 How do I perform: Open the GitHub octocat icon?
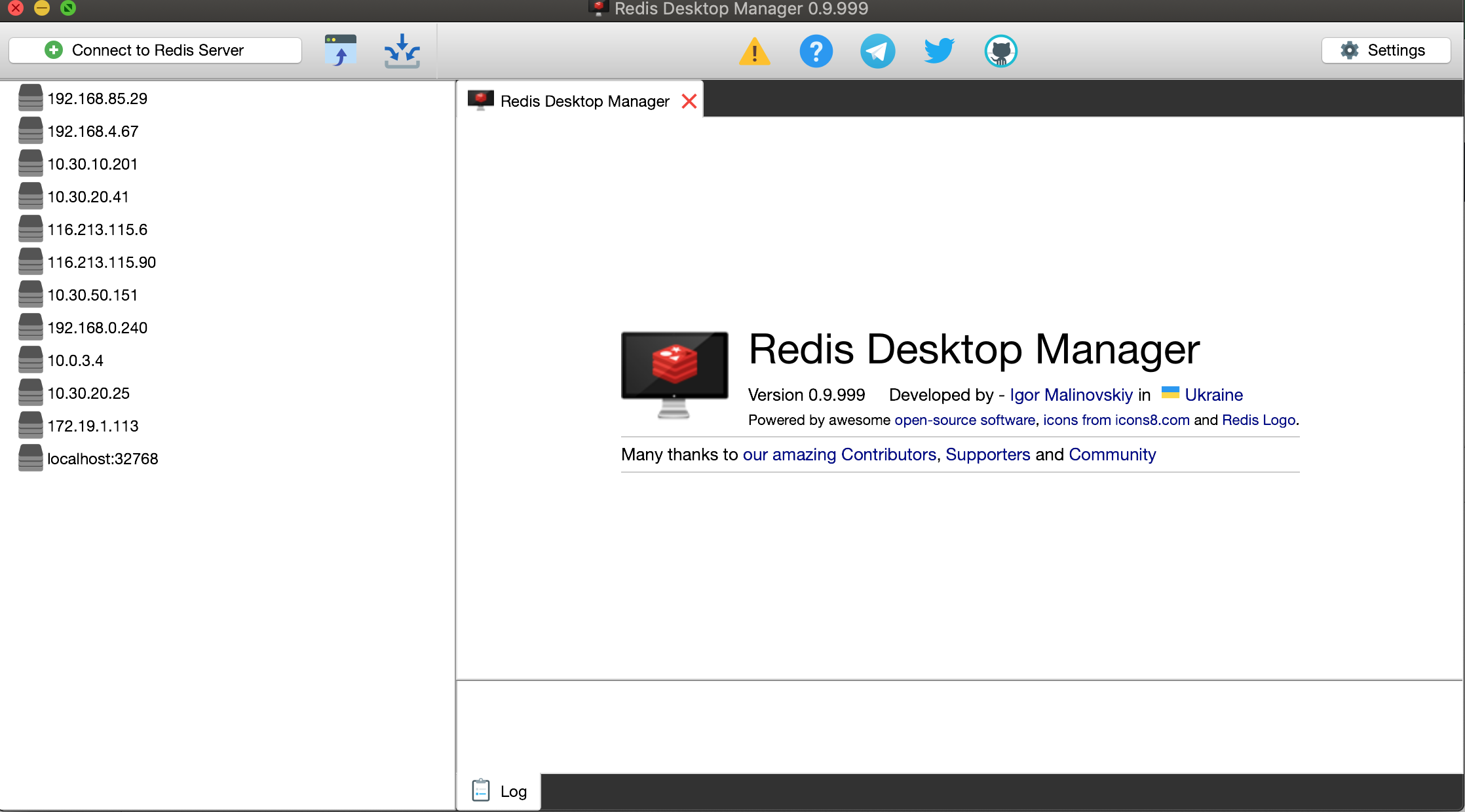click(1000, 51)
